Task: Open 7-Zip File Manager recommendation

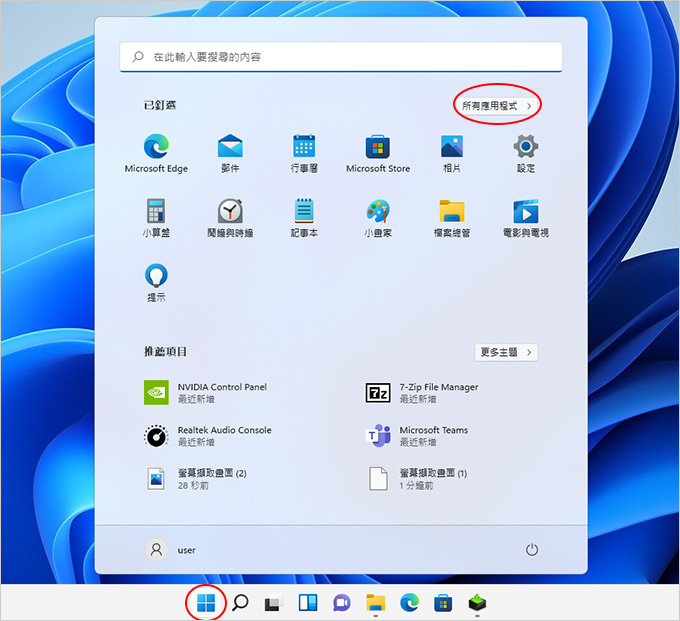Action: coord(422,392)
